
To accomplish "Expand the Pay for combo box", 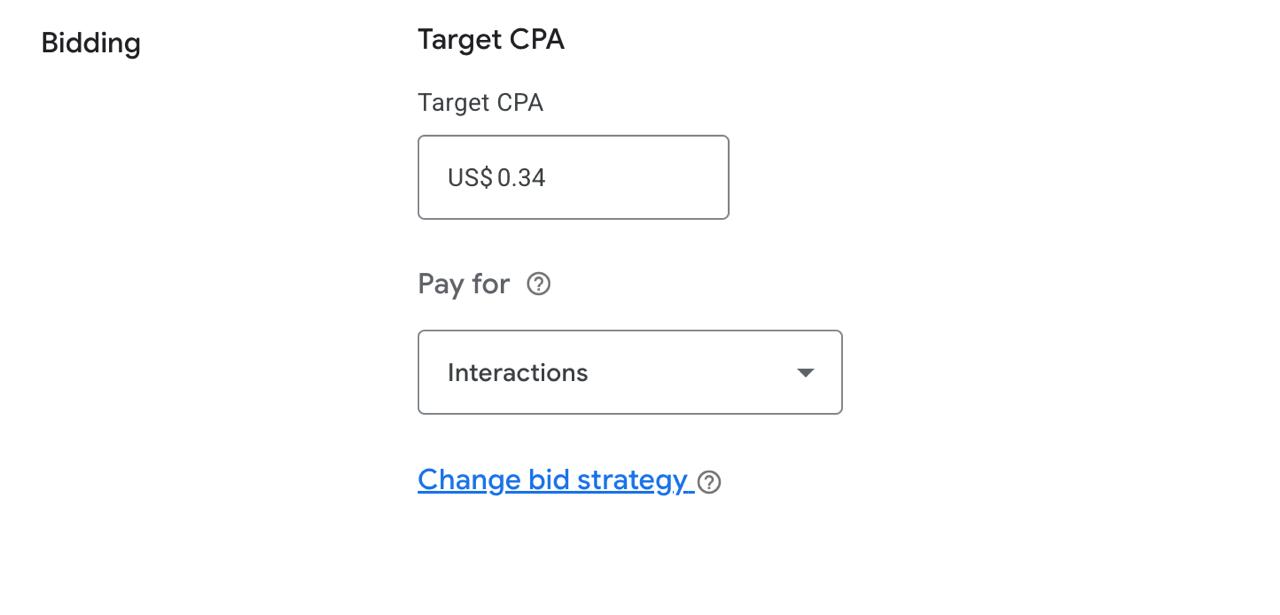I will [629, 372].
